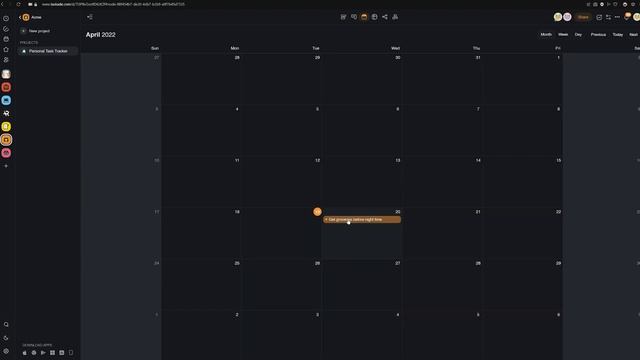640x360 pixels.
Task: Switch to Day view
Action: point(578,35)
